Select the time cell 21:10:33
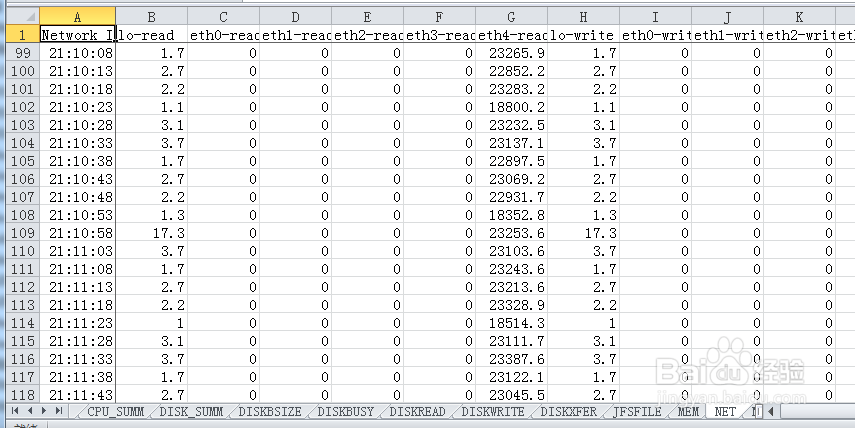The width and height of the screenshot is (855, 428). [x=77, y=143]
